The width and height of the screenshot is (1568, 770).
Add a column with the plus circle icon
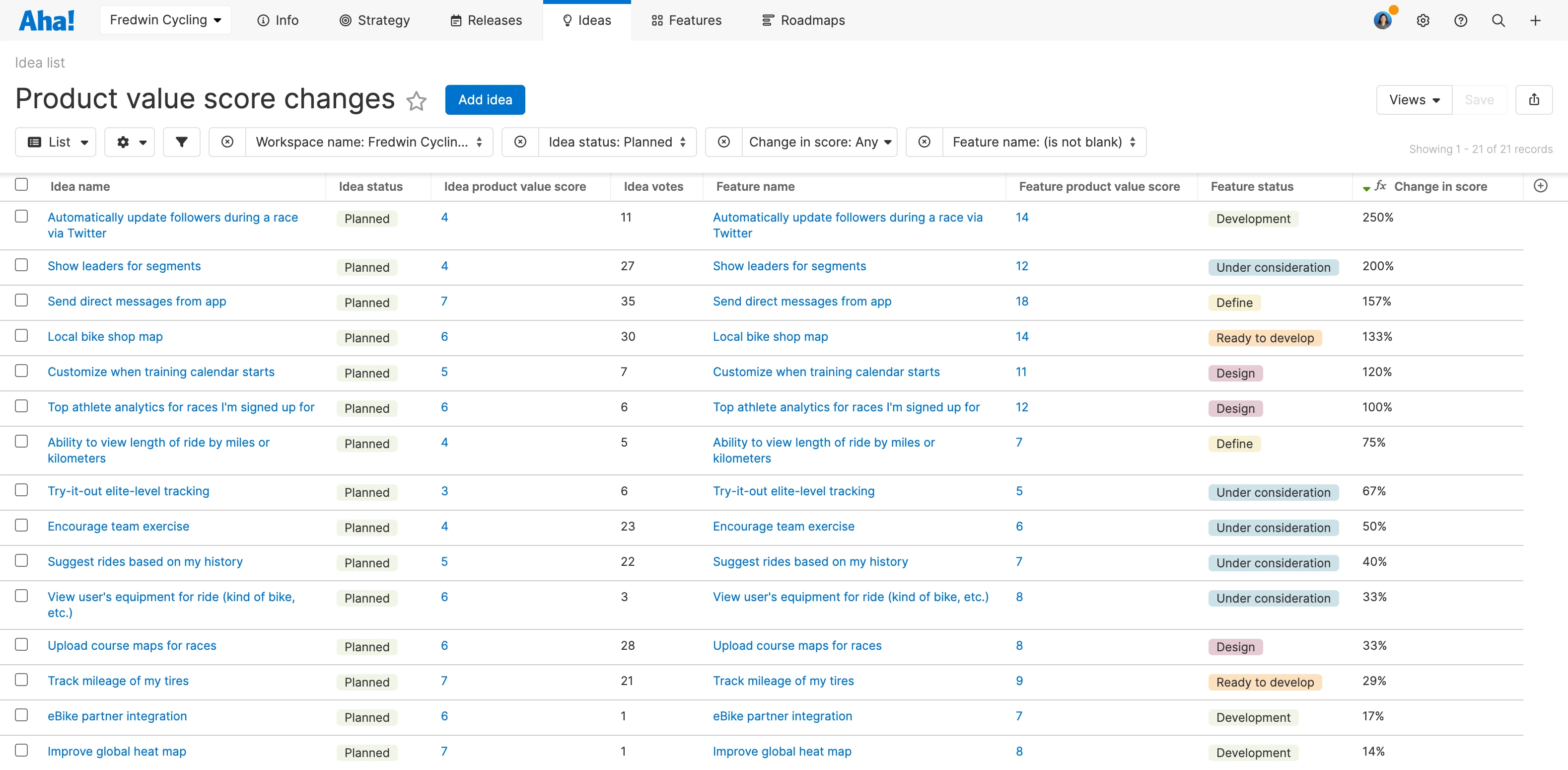(x=1540, y=186)
